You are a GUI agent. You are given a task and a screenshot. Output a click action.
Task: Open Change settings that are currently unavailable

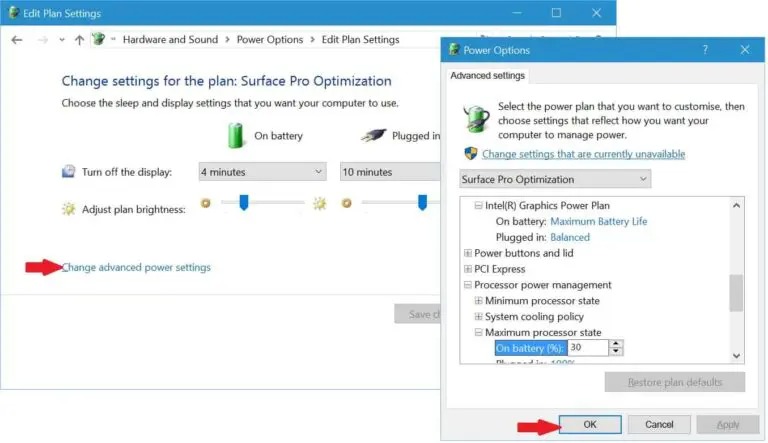tap(583, 154)
